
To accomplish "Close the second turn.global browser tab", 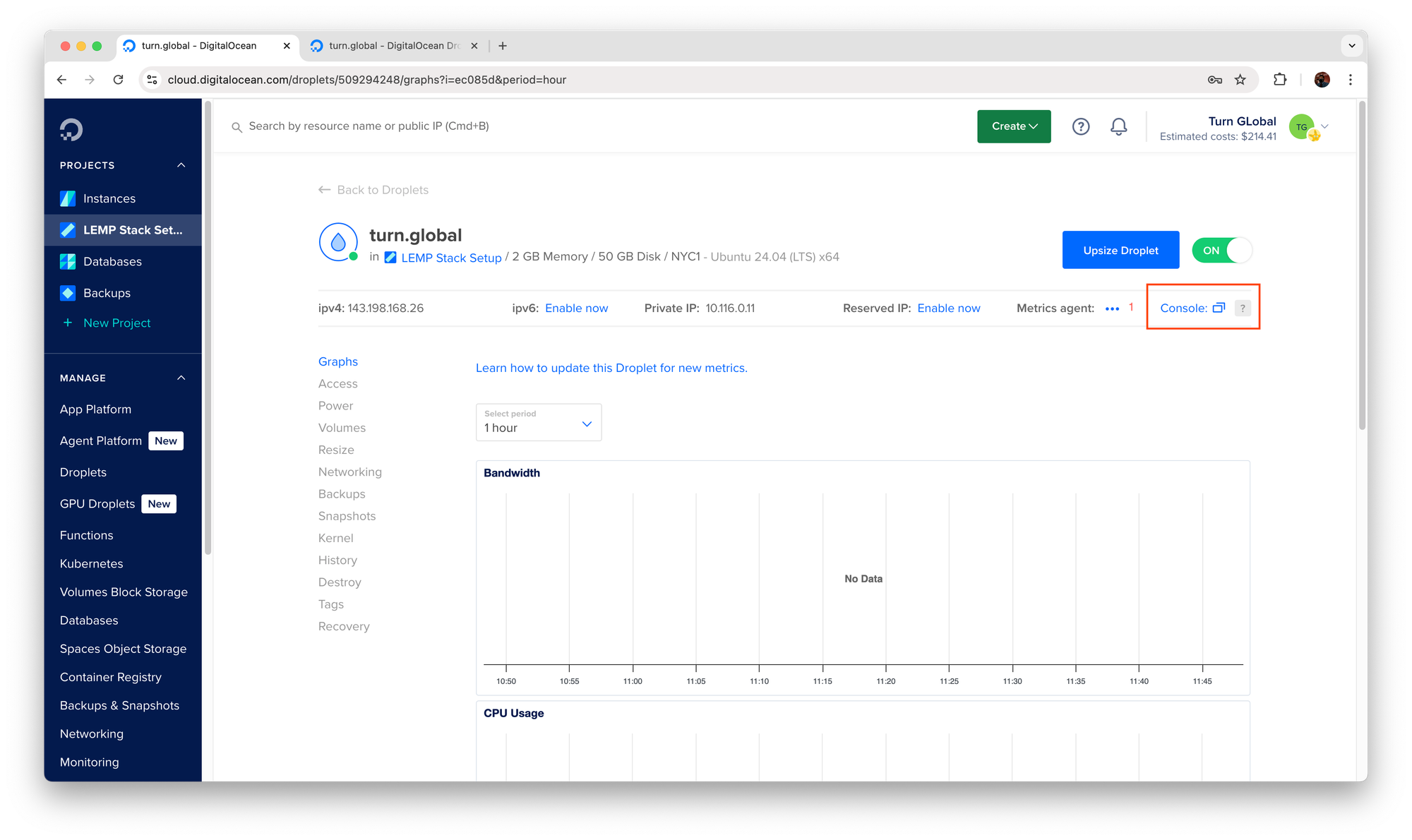I will [474, 46].
